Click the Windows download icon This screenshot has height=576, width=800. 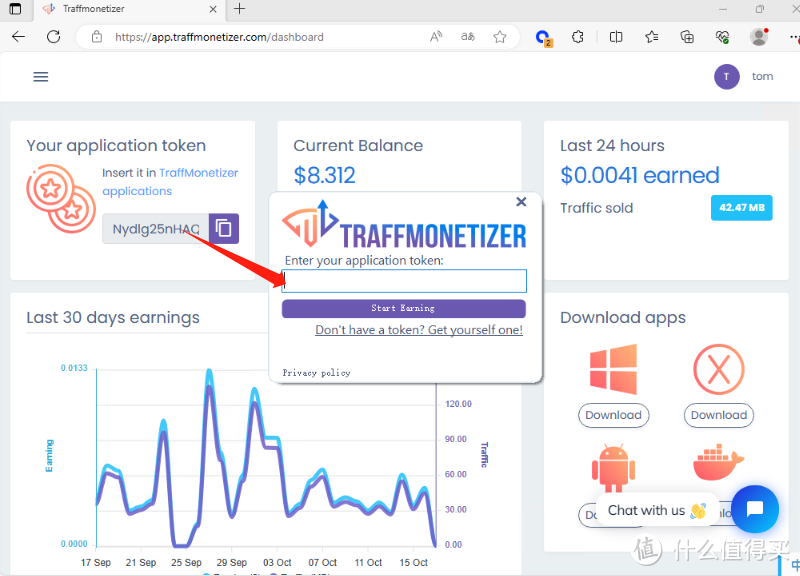pos(613,370)
